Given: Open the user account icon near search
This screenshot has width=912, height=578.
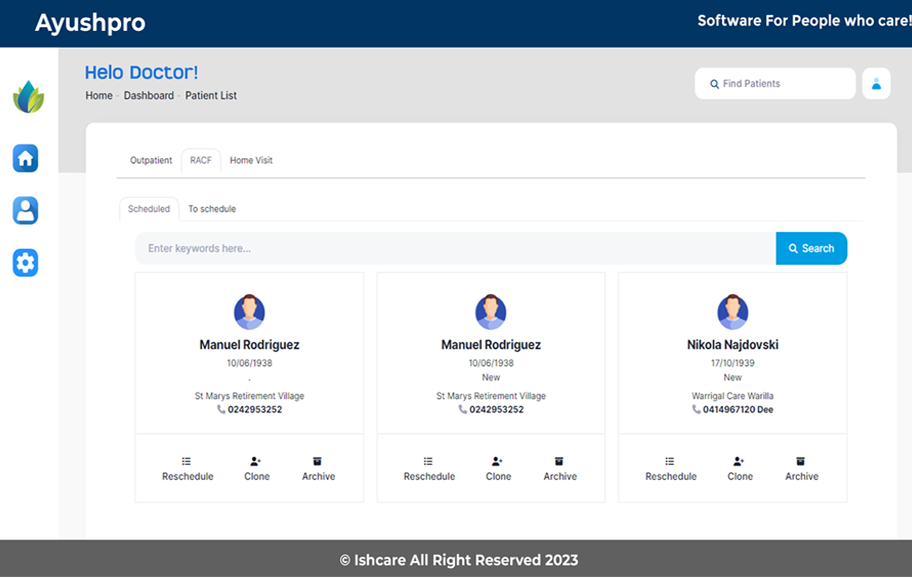Looking at the screenshot, I should tap(876, 84).
